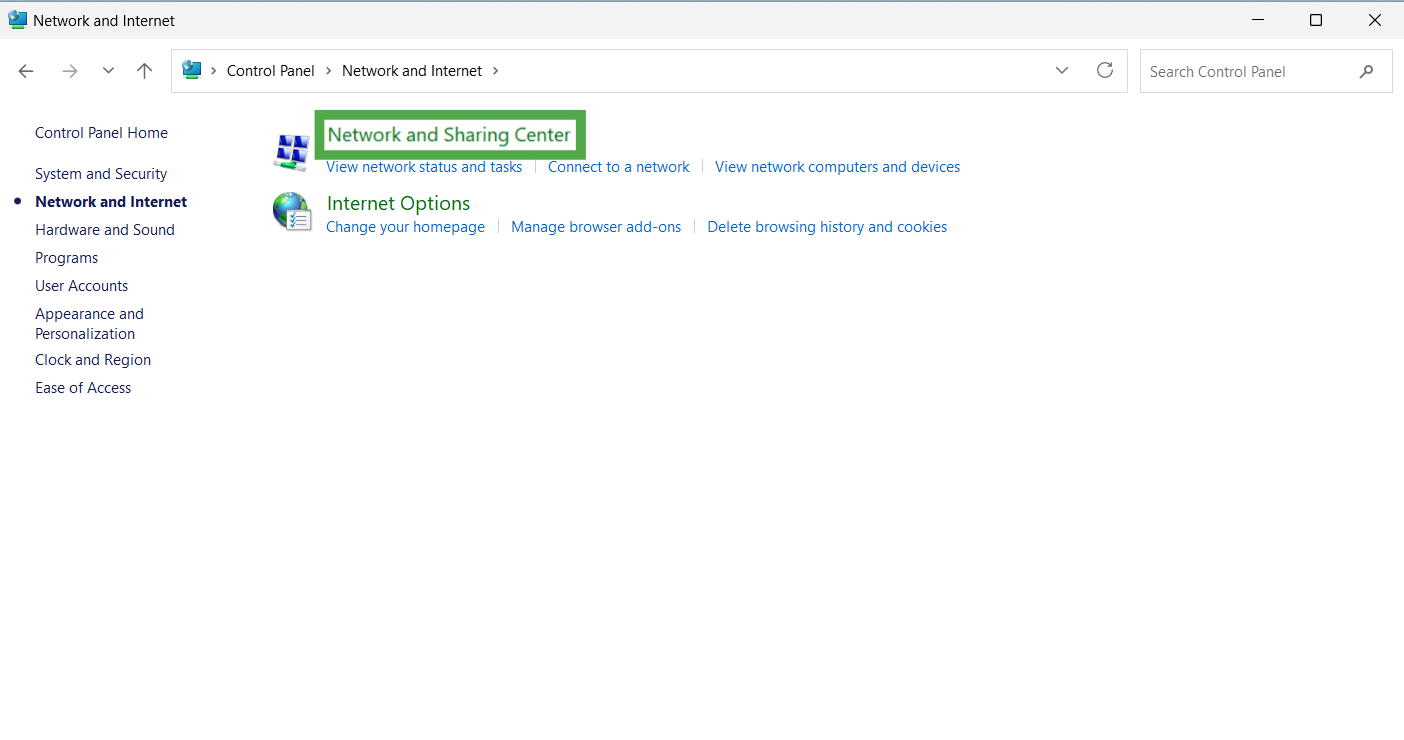
Task: Open the Delete browsing history and cookies link
Action: [827, 227]
